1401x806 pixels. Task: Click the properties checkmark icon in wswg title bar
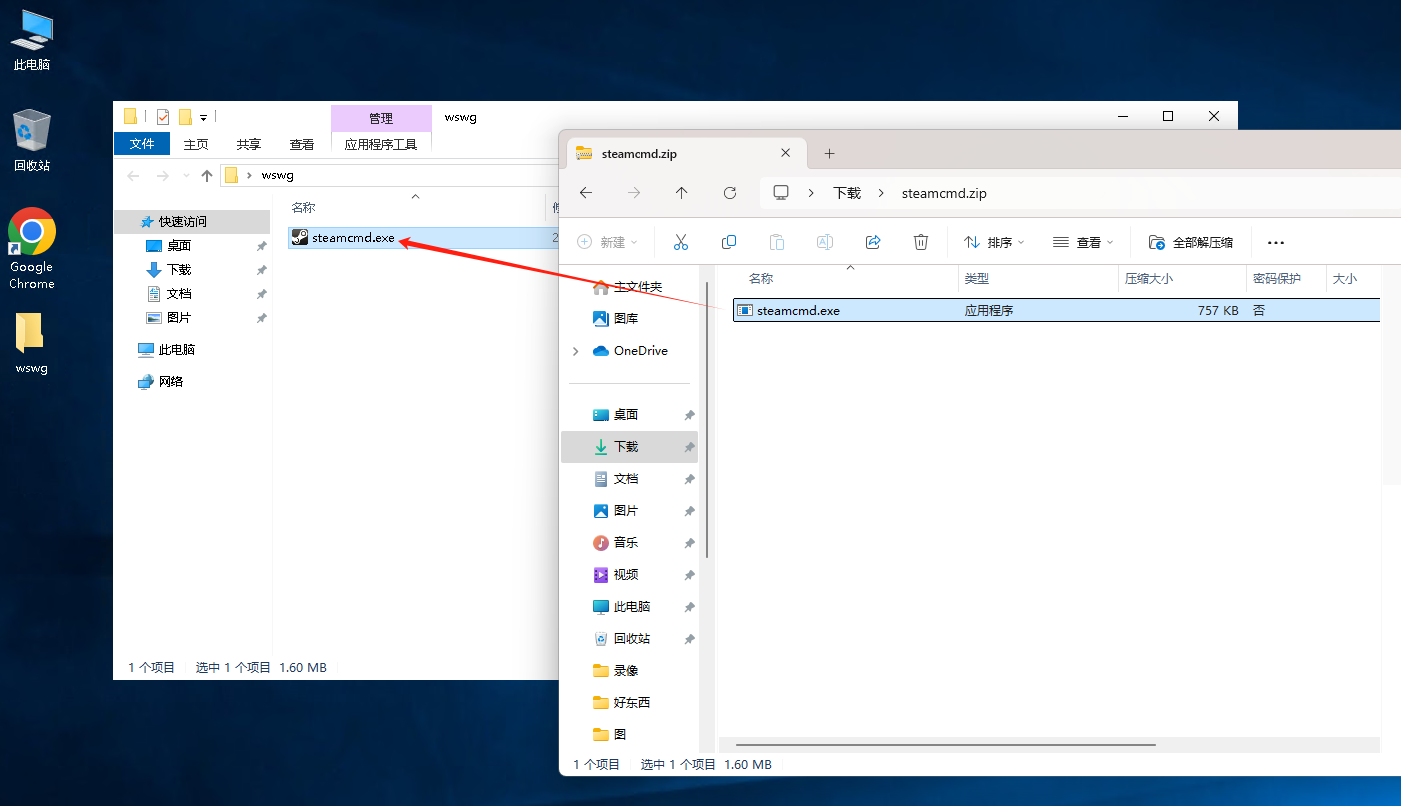163,117
